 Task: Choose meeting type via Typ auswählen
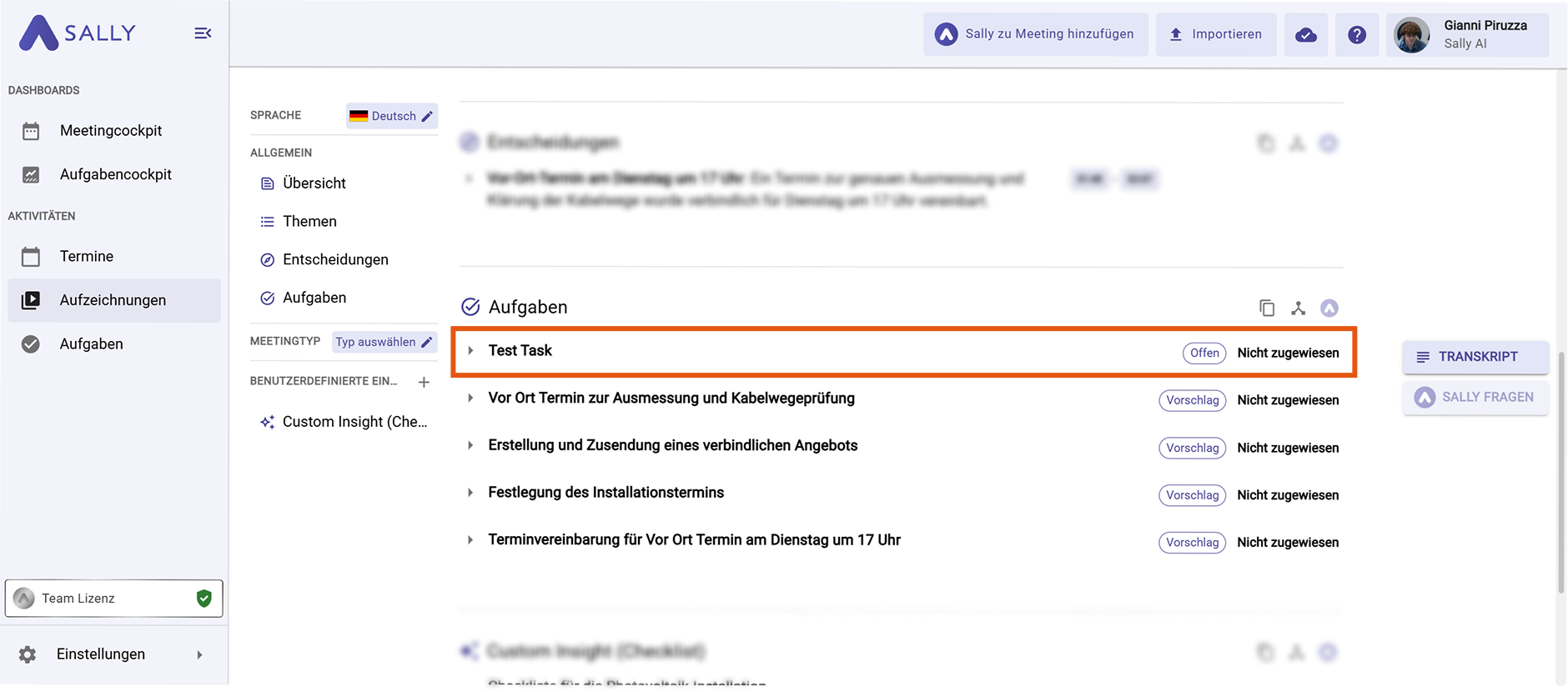384,342
